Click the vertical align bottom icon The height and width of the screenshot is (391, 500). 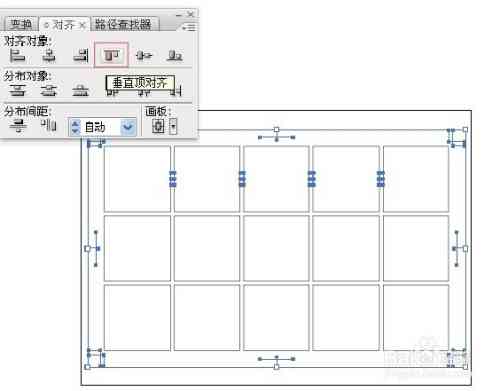175,55
